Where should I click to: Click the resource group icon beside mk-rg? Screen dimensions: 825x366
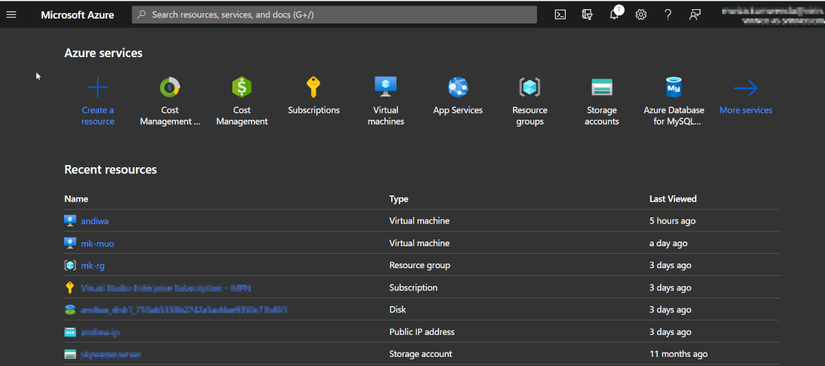click(x=70, y=266)
